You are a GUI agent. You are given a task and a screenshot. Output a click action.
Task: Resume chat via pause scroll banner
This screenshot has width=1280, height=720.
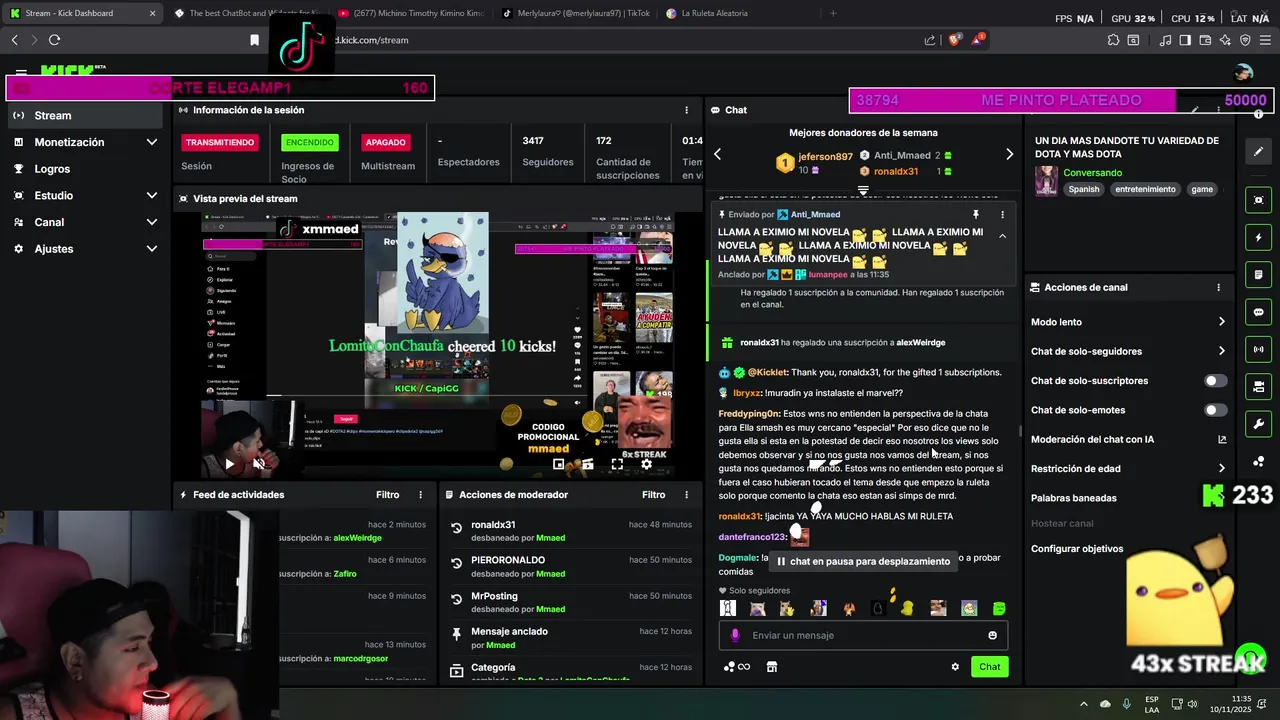[x=863, y=562]
